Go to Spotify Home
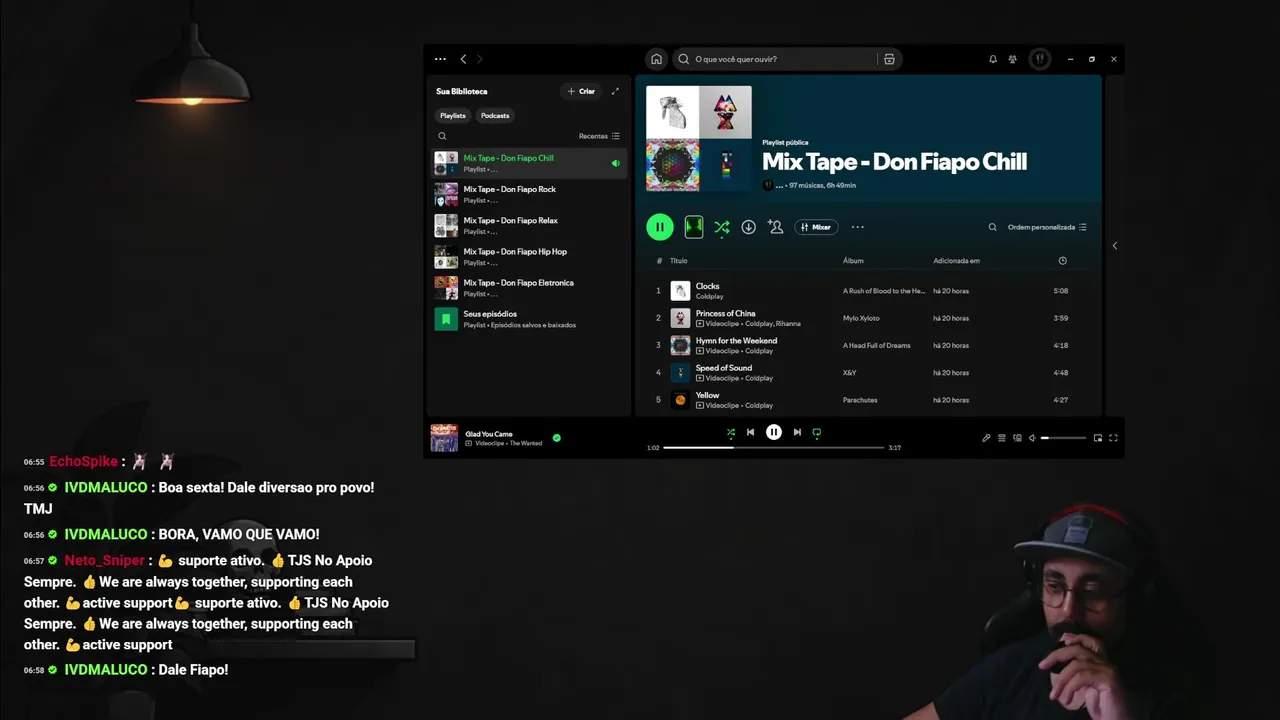This screenshot has width=1280, height=720. (656, 59)
